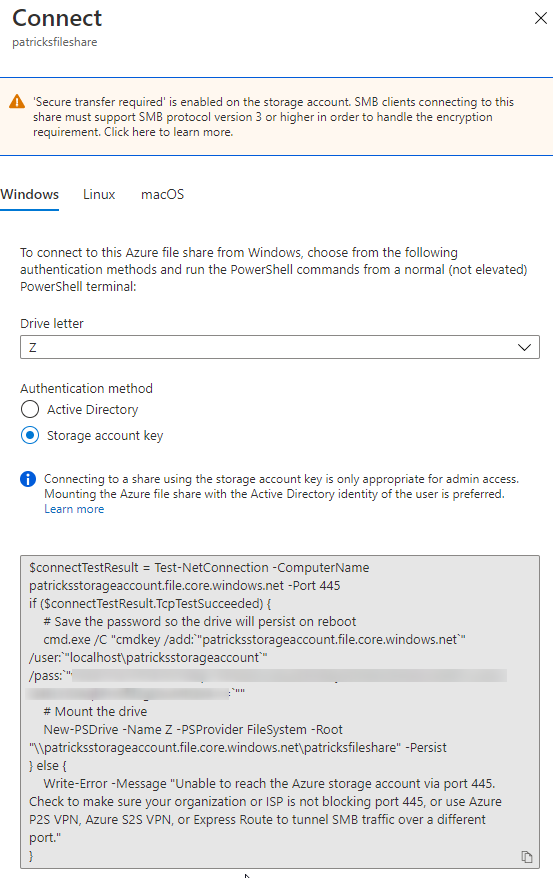
Task: Click the 'Connect' panel title
Action: [x=57, y=18]
